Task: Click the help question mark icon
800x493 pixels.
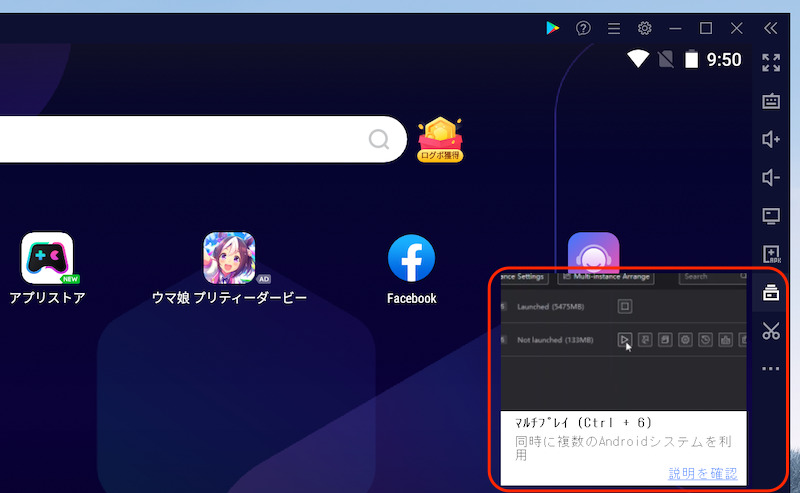Action: point(584,28)
